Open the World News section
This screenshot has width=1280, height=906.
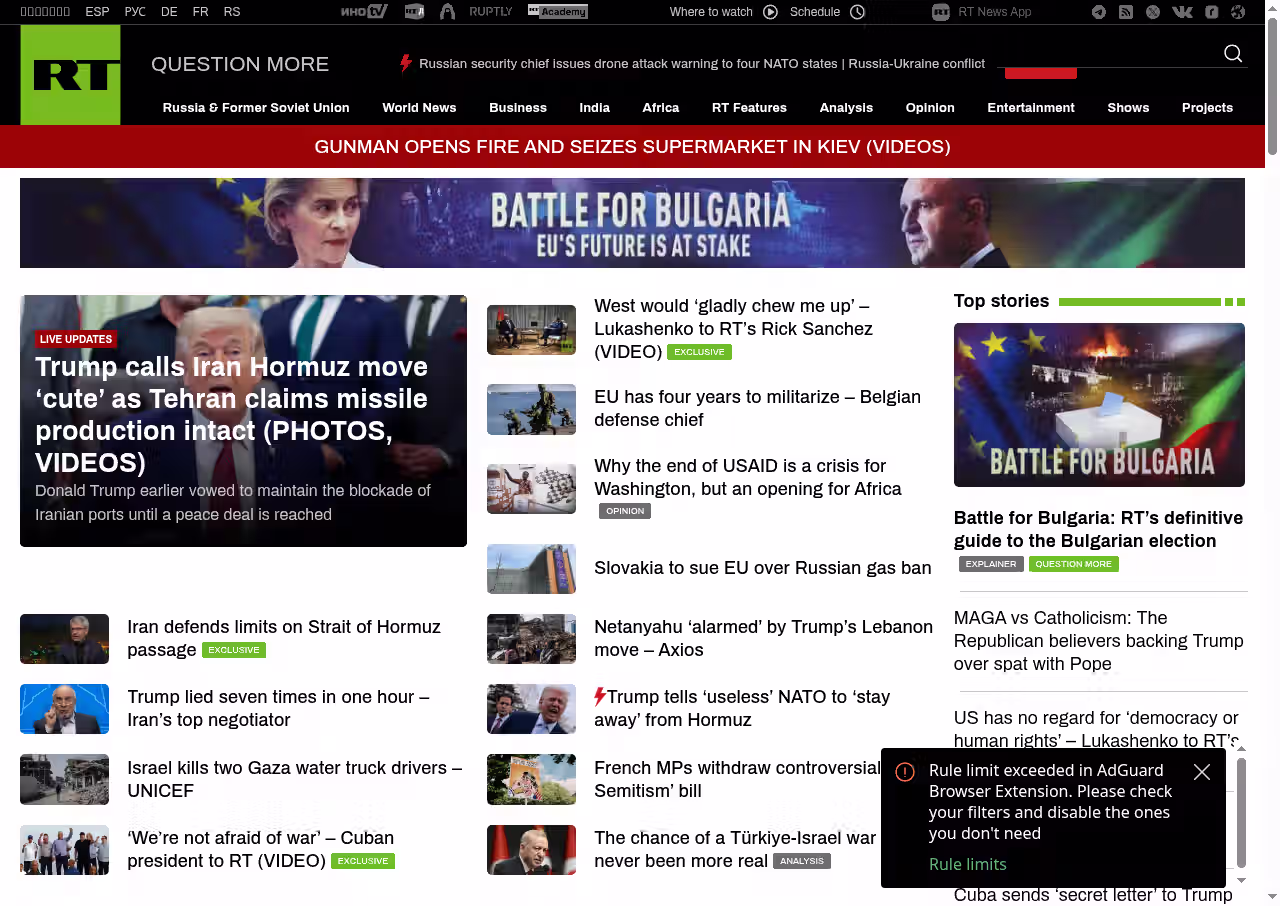419,108
